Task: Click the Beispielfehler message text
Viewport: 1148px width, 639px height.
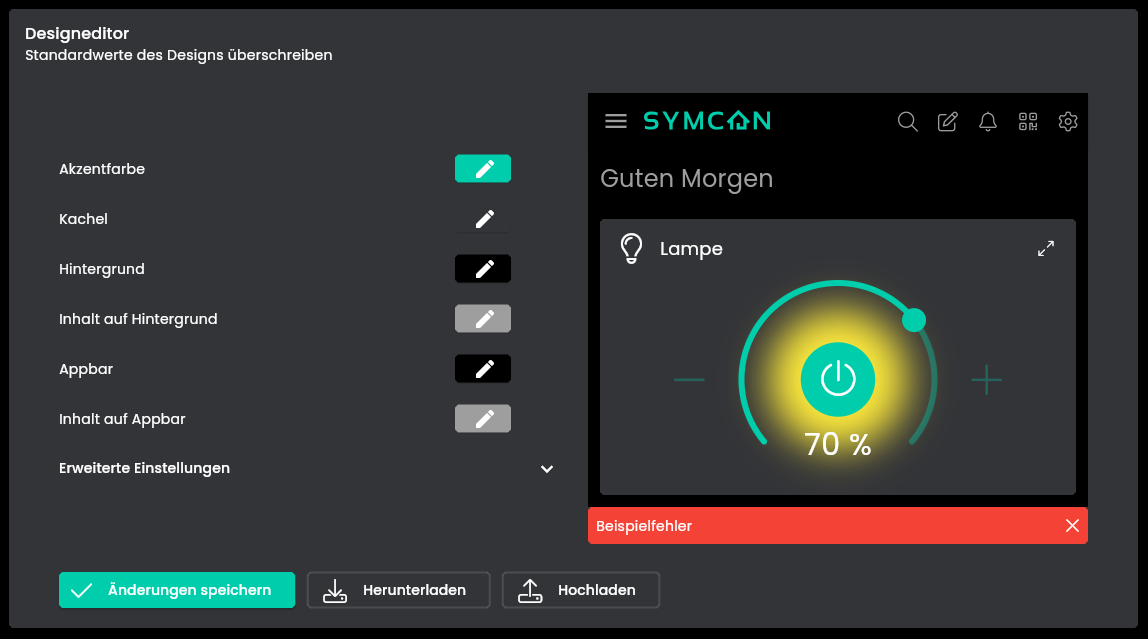Action: click(x=644, y=526)
